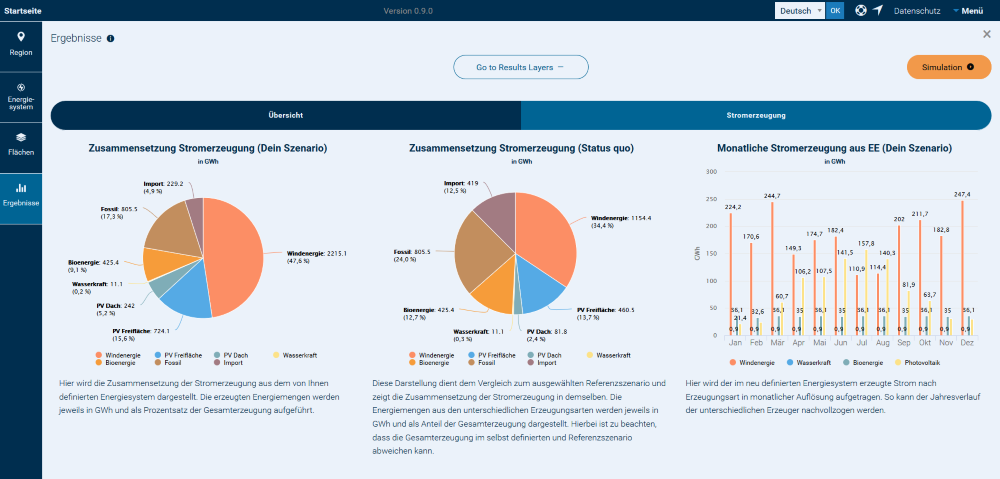The height and width of the screenshot is (479, 1000).
Task: Select the Ergebnisse bar-chart sidebar item
Action: (x=21, y=196)
